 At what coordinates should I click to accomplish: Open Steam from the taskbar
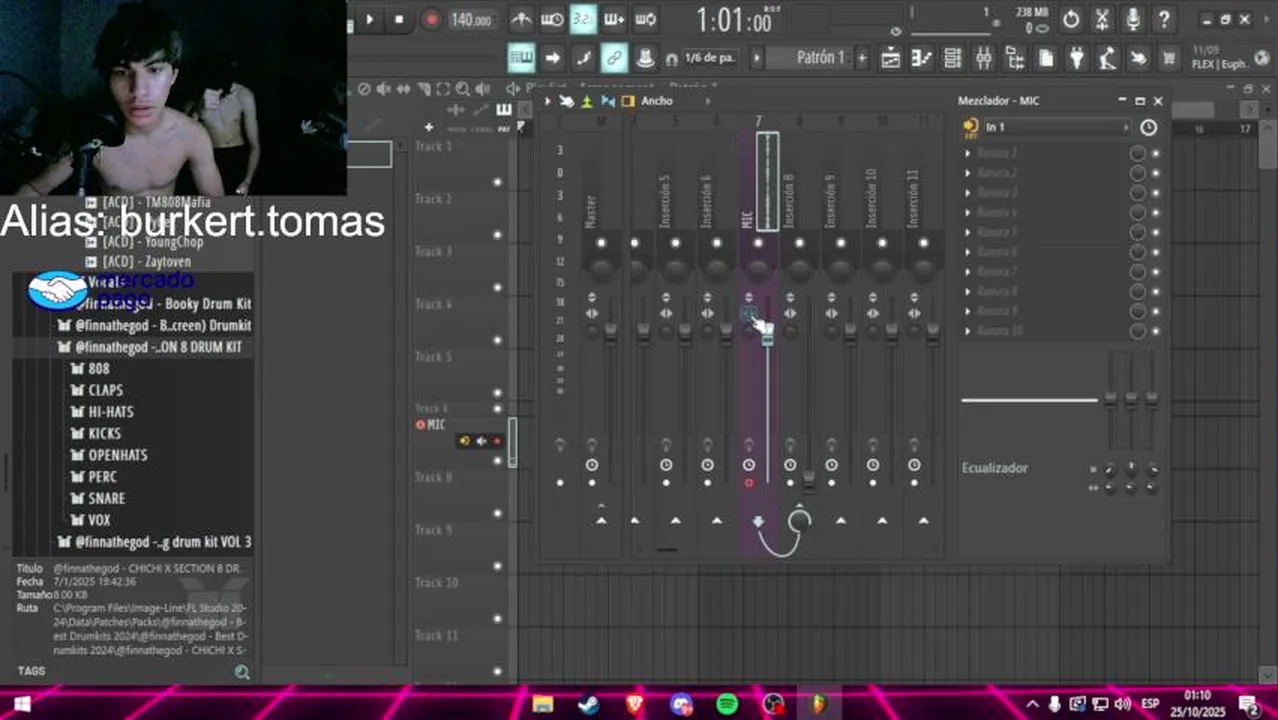click(x=588, y=704)
